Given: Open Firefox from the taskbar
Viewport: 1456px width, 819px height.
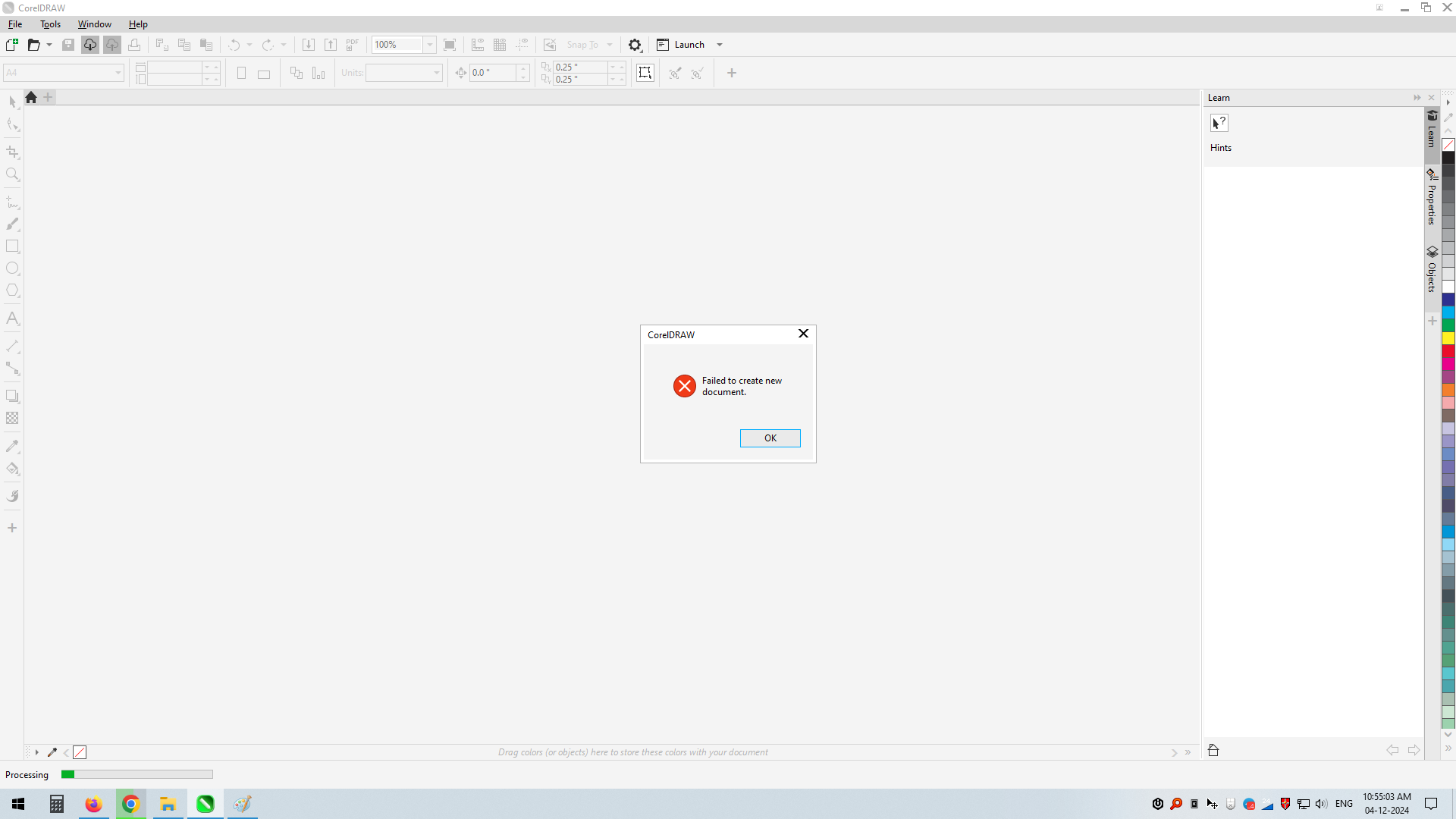Looking at the screenshot, I should pyautogui.click(x=93, y=804).
